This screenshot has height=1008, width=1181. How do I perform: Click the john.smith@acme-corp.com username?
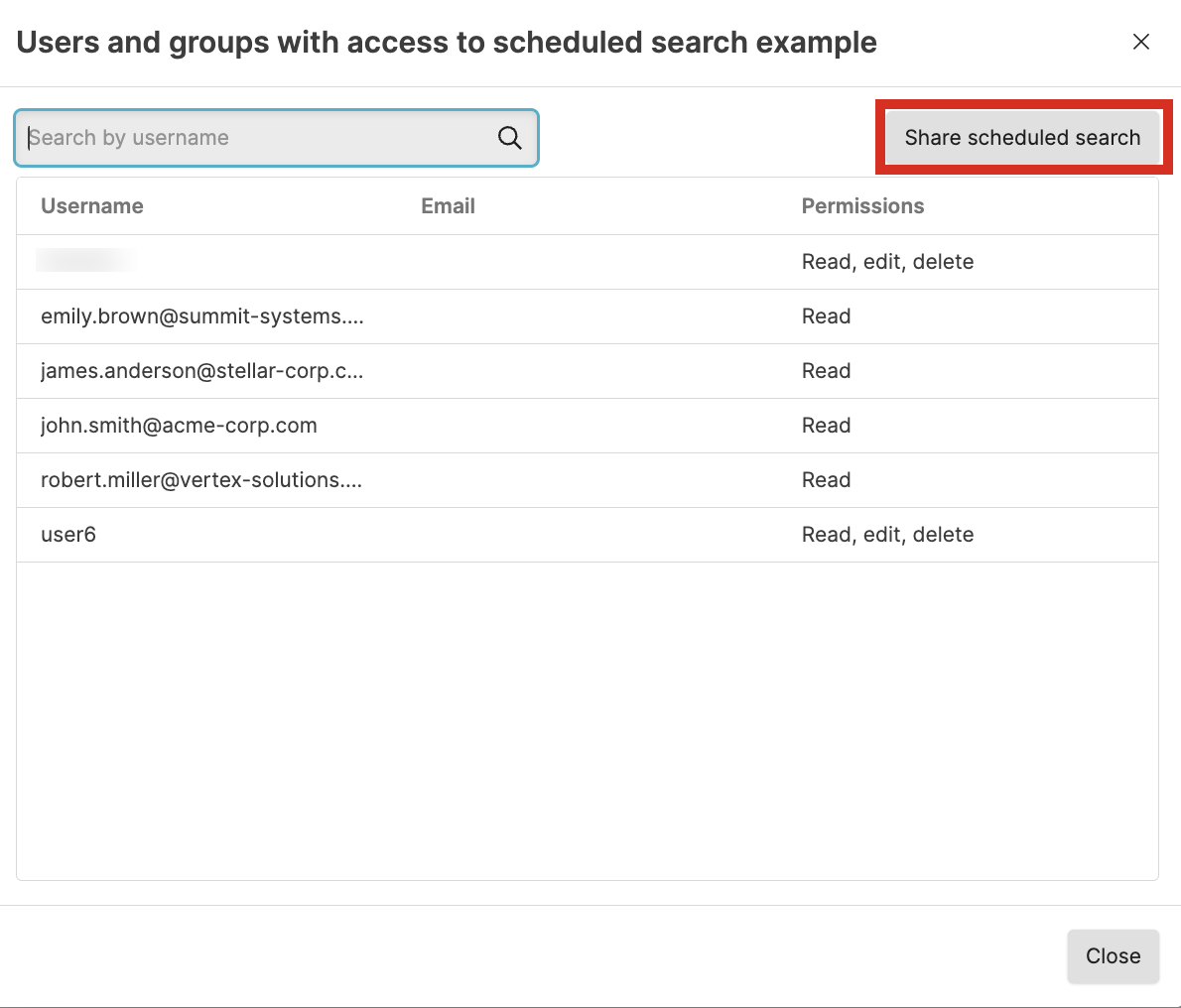click(x=179, y=426)
